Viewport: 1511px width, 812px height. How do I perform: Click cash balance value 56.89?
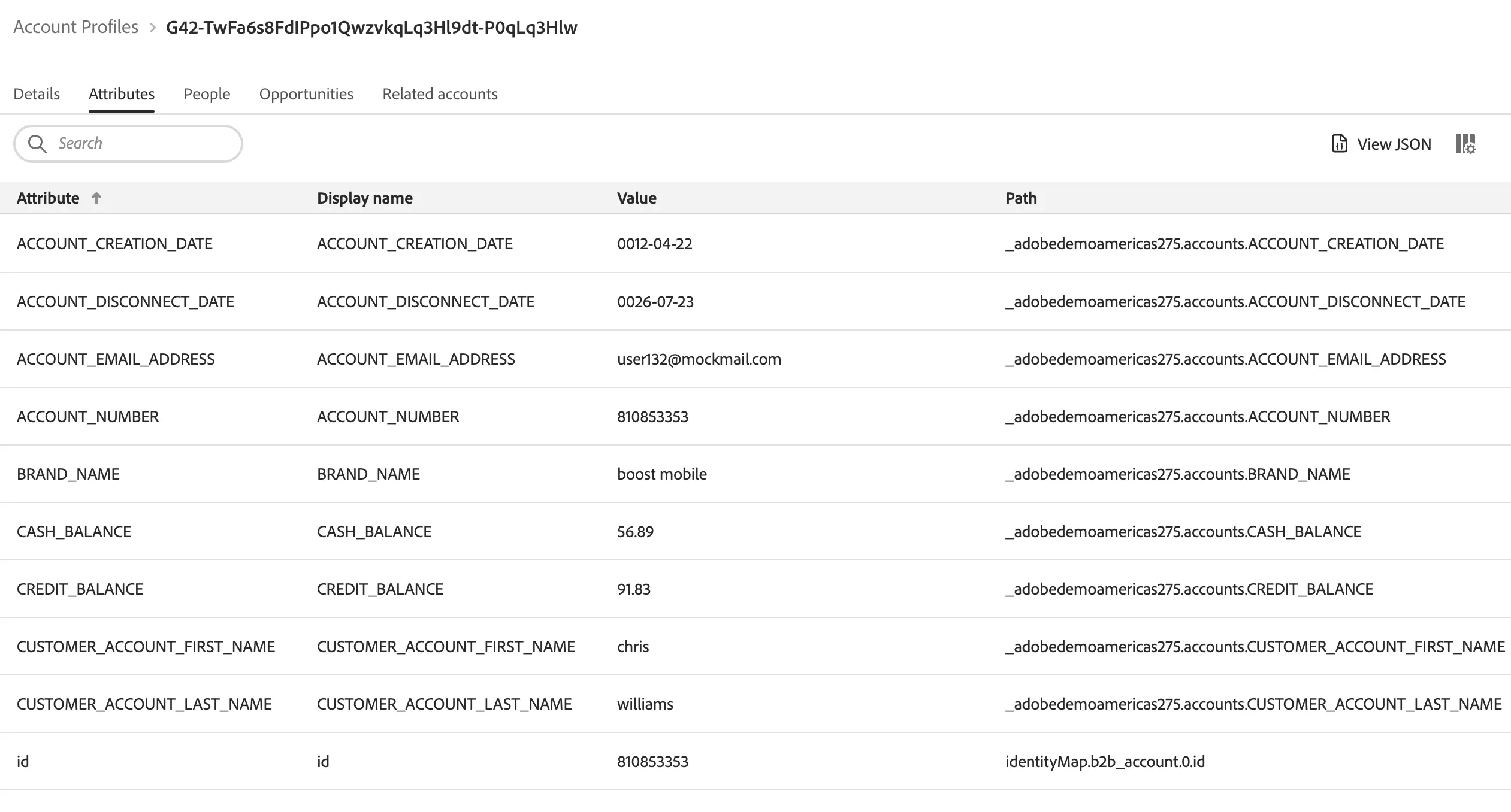coord(636,532)
